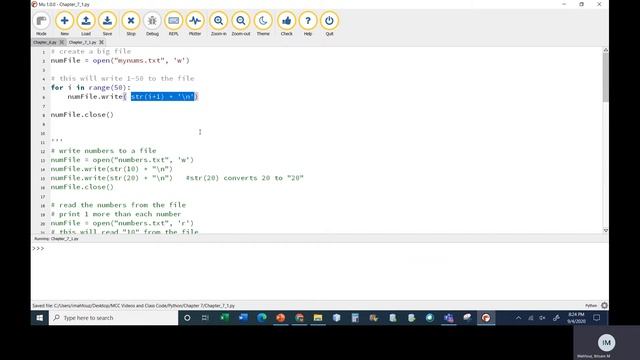Click comment '# write numbers to a file'

pos(103,151)
